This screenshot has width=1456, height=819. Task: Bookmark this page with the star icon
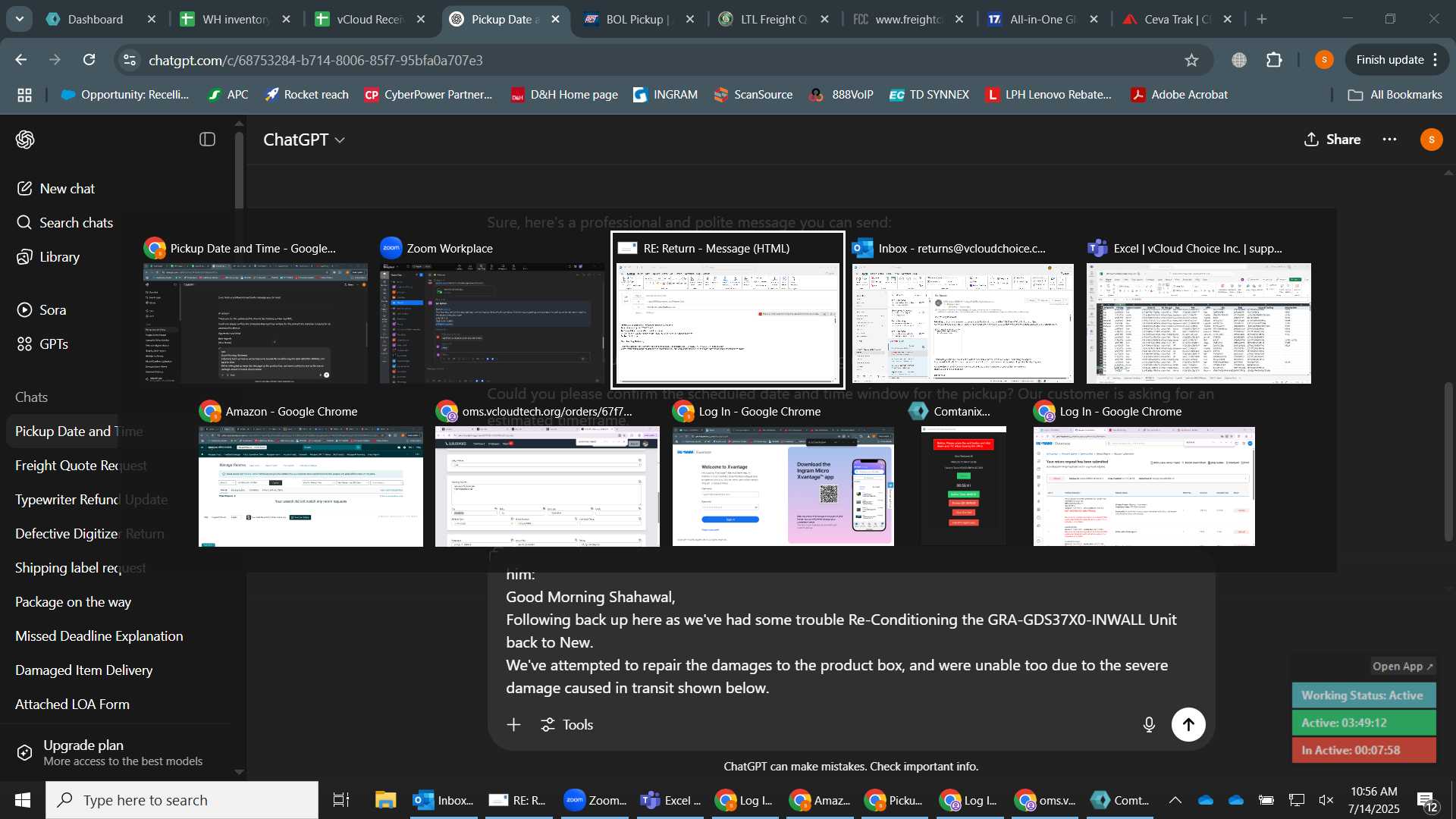point(1191,60)
